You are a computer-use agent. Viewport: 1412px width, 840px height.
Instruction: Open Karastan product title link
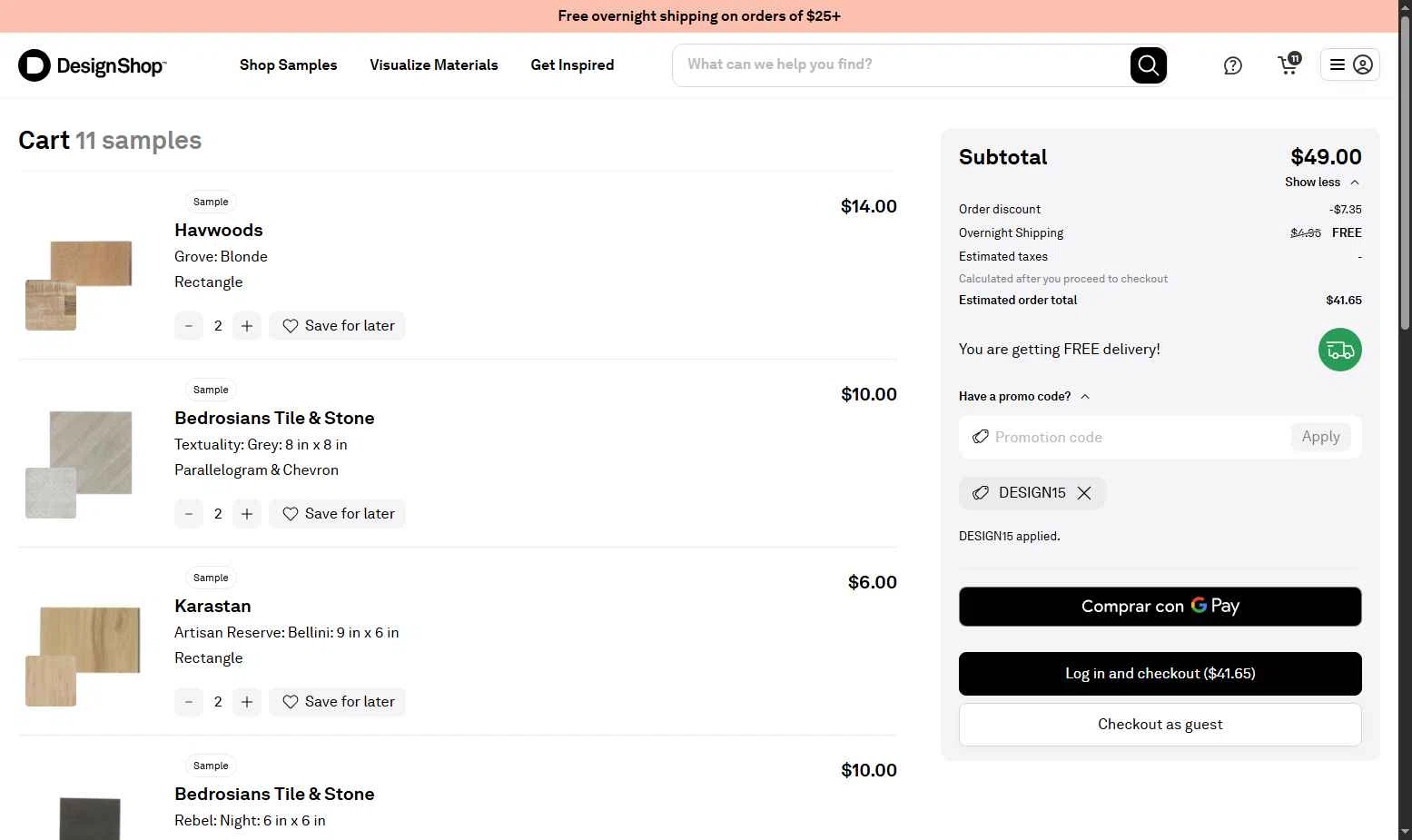point(212,606)
